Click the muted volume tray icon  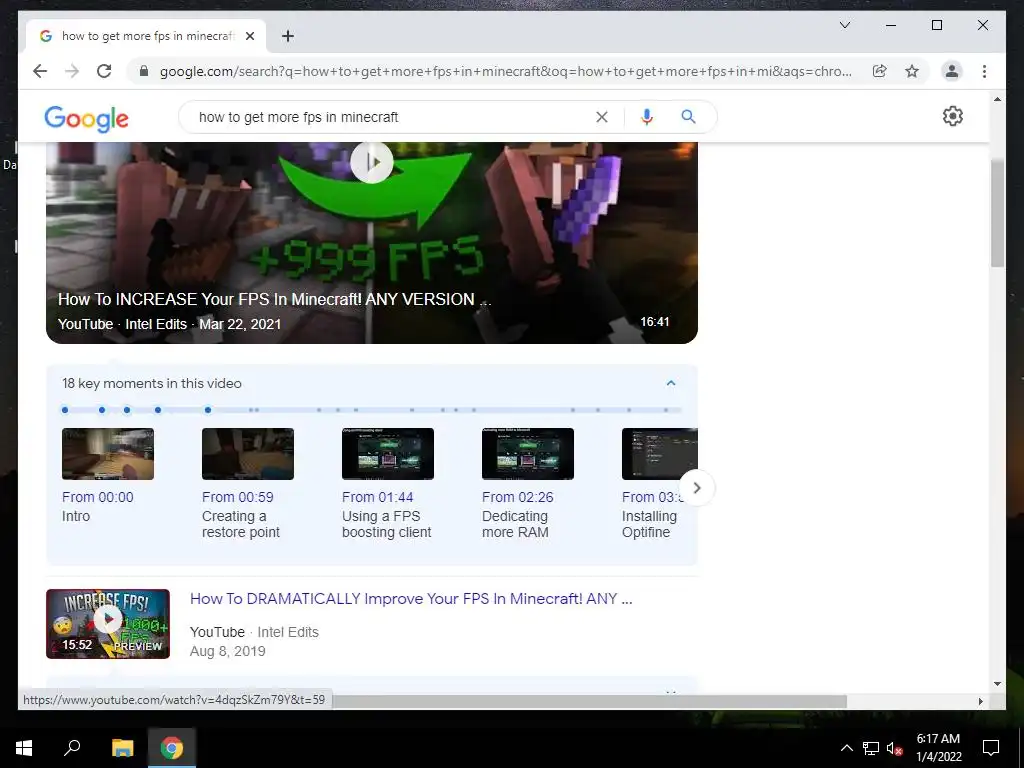(894, 748)
